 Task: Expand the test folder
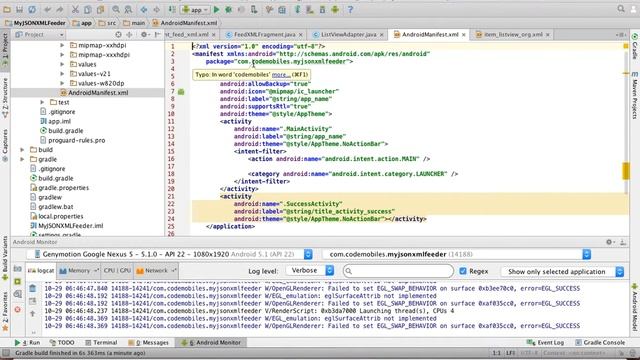pyautogui.click(x=42, y=102)
